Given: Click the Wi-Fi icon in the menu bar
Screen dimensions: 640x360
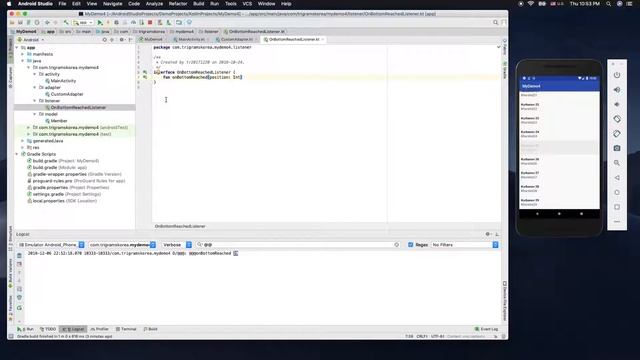Looking at the screenshot, I should pos(531,4).
